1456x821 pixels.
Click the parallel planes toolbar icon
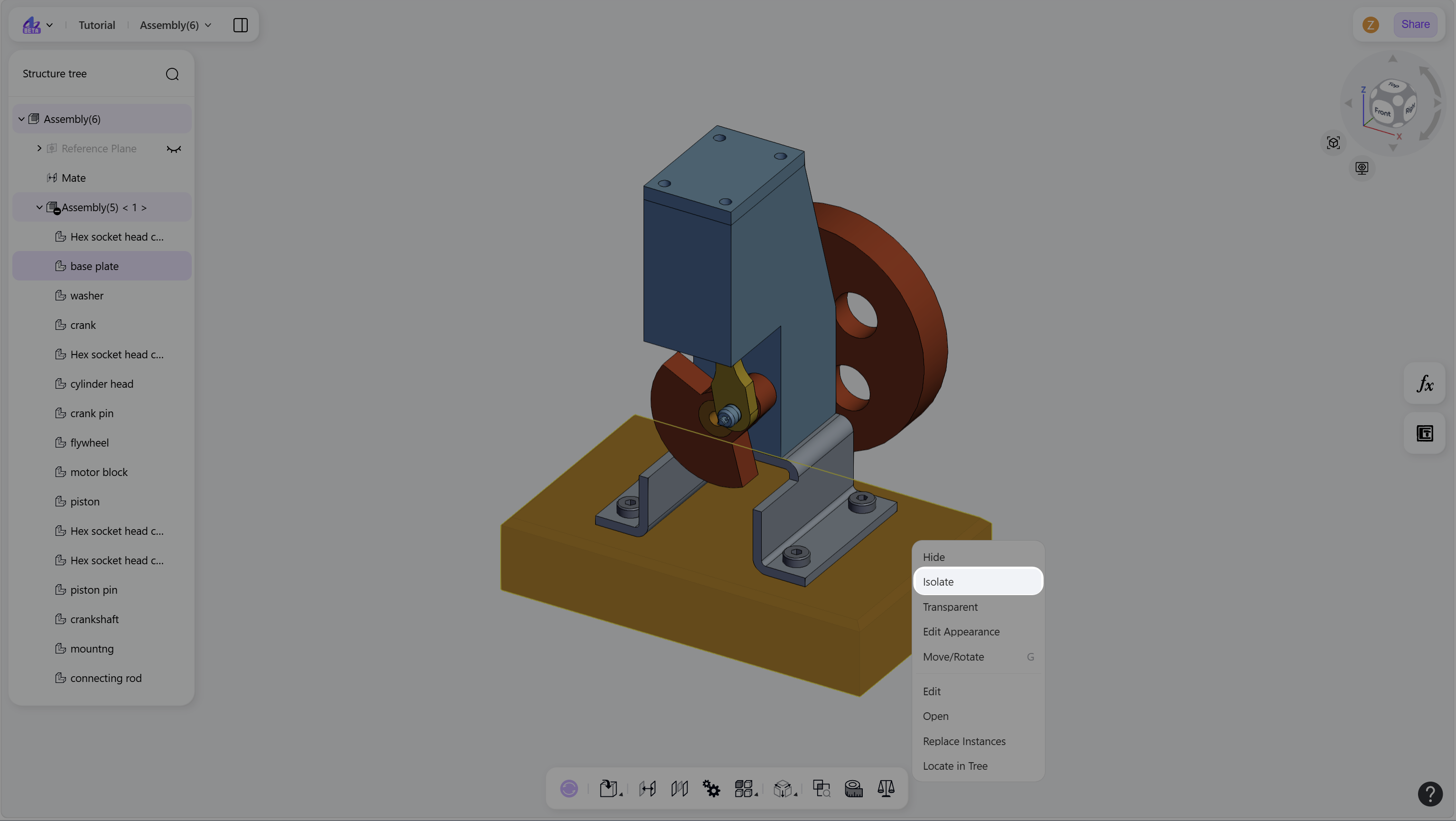click(679, 788)
